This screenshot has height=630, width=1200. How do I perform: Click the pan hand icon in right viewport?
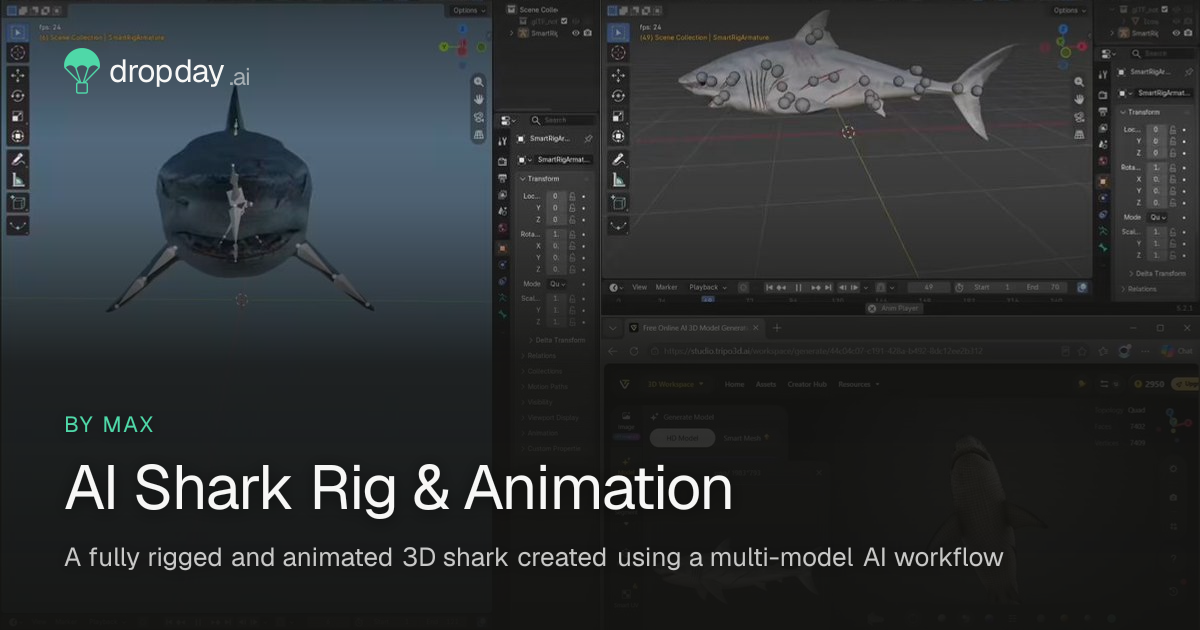(1080, 99)
